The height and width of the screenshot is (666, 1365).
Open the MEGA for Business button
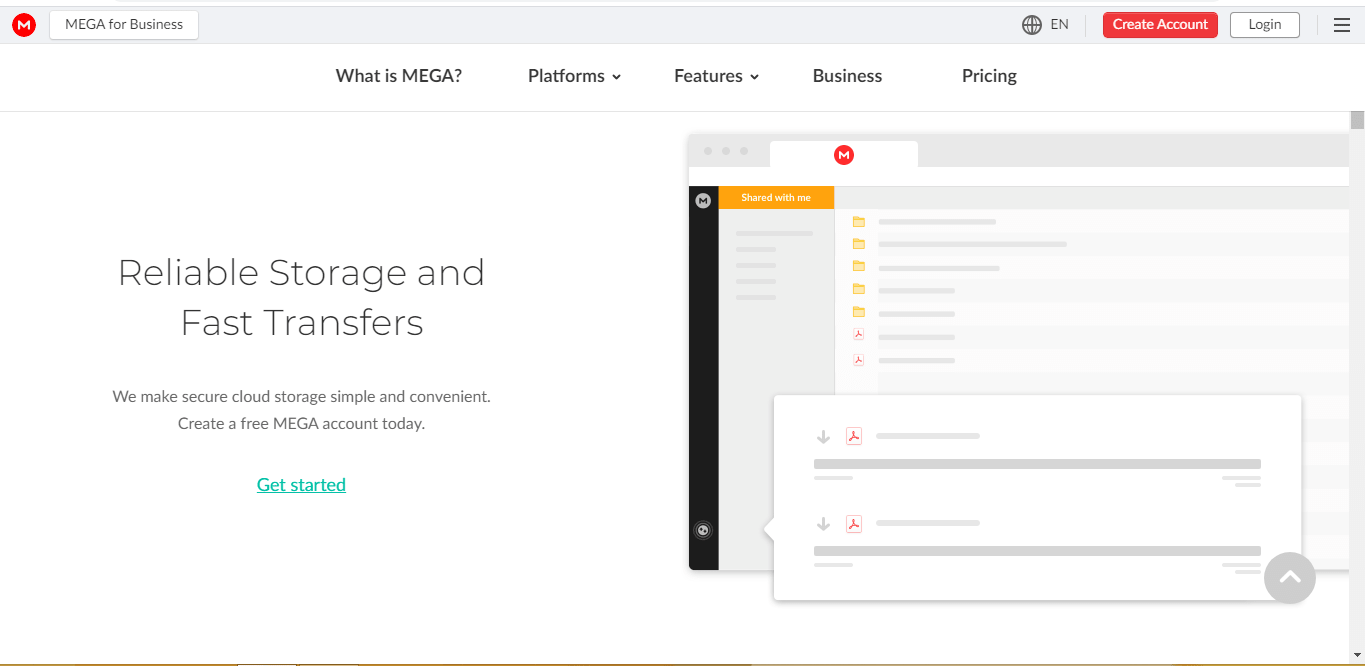124,25
